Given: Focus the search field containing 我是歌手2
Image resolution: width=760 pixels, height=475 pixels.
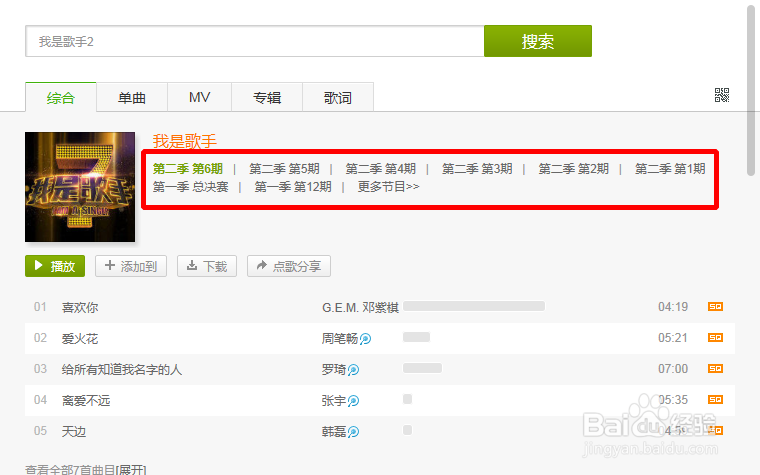Looking at the screenshot, I should [255, 41].
